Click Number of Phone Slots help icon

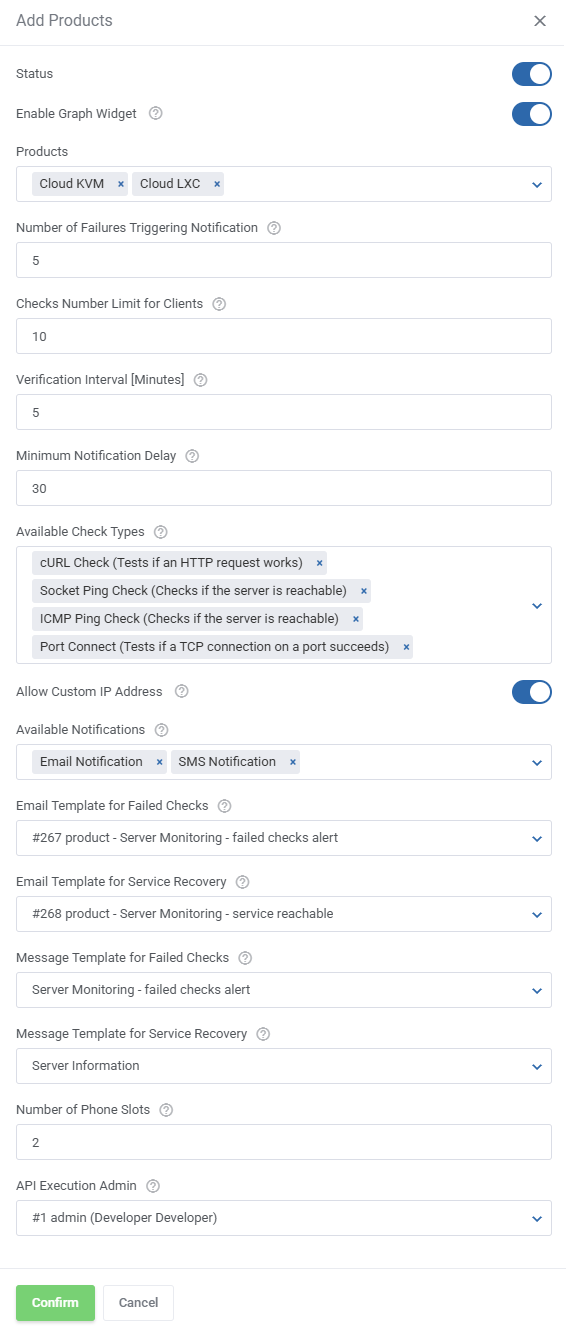166,1109
